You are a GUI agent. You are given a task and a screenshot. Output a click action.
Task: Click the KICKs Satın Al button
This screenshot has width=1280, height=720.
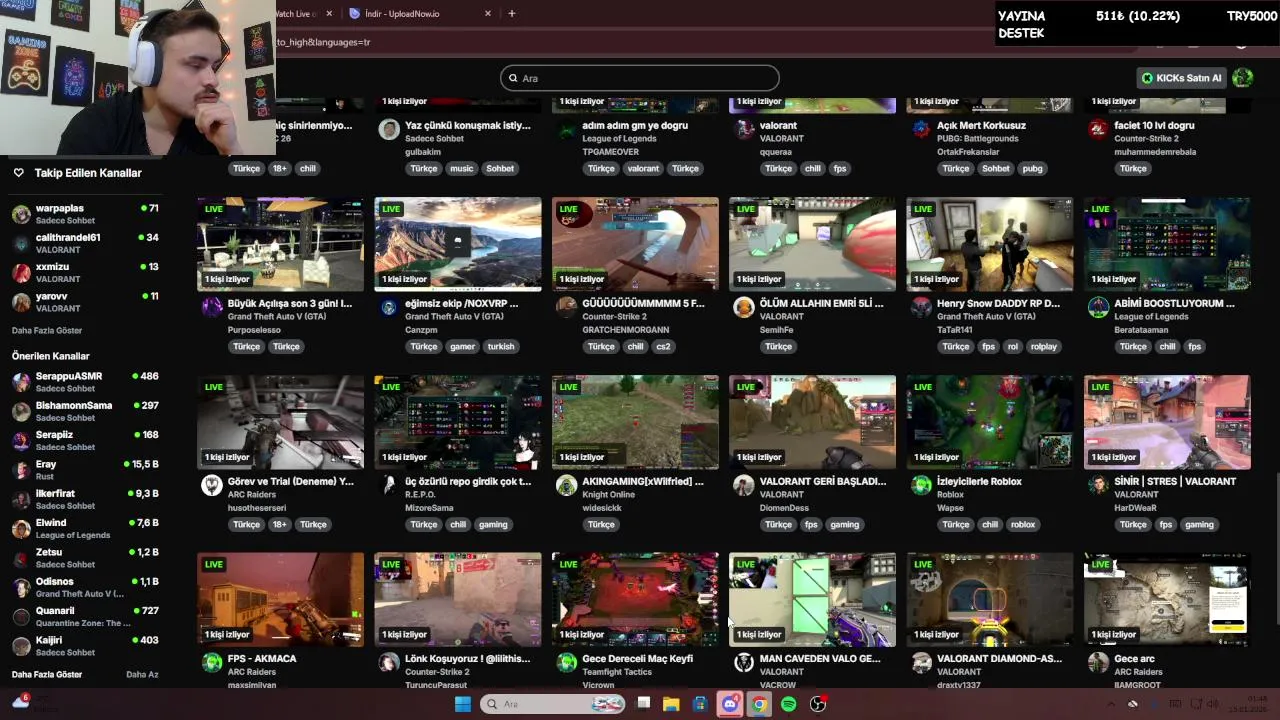pos(1181,78)
